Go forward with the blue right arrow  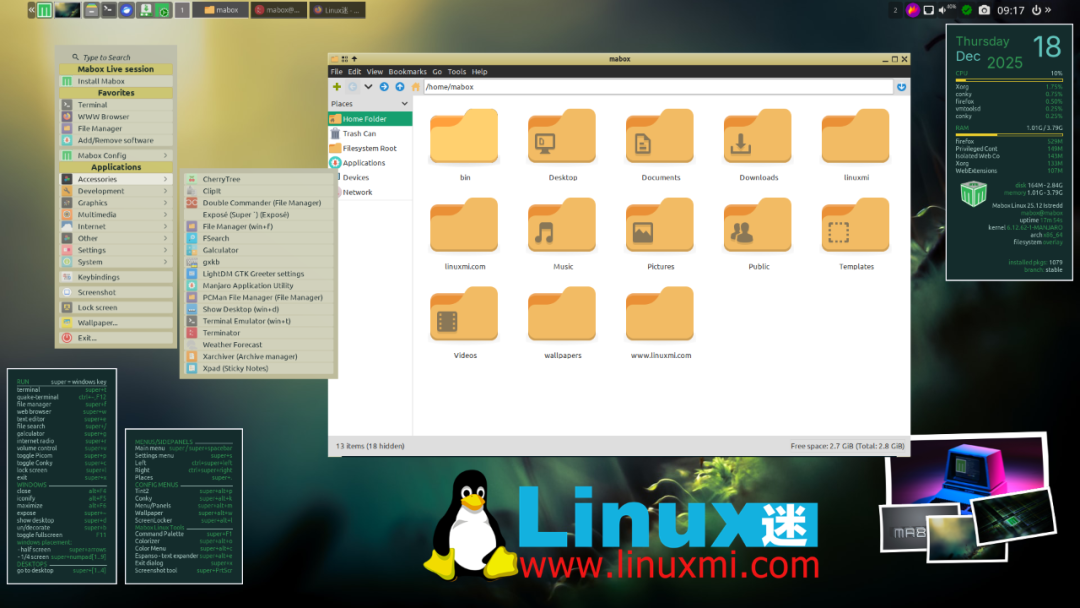pyautogui.click(x=384, y=87)
